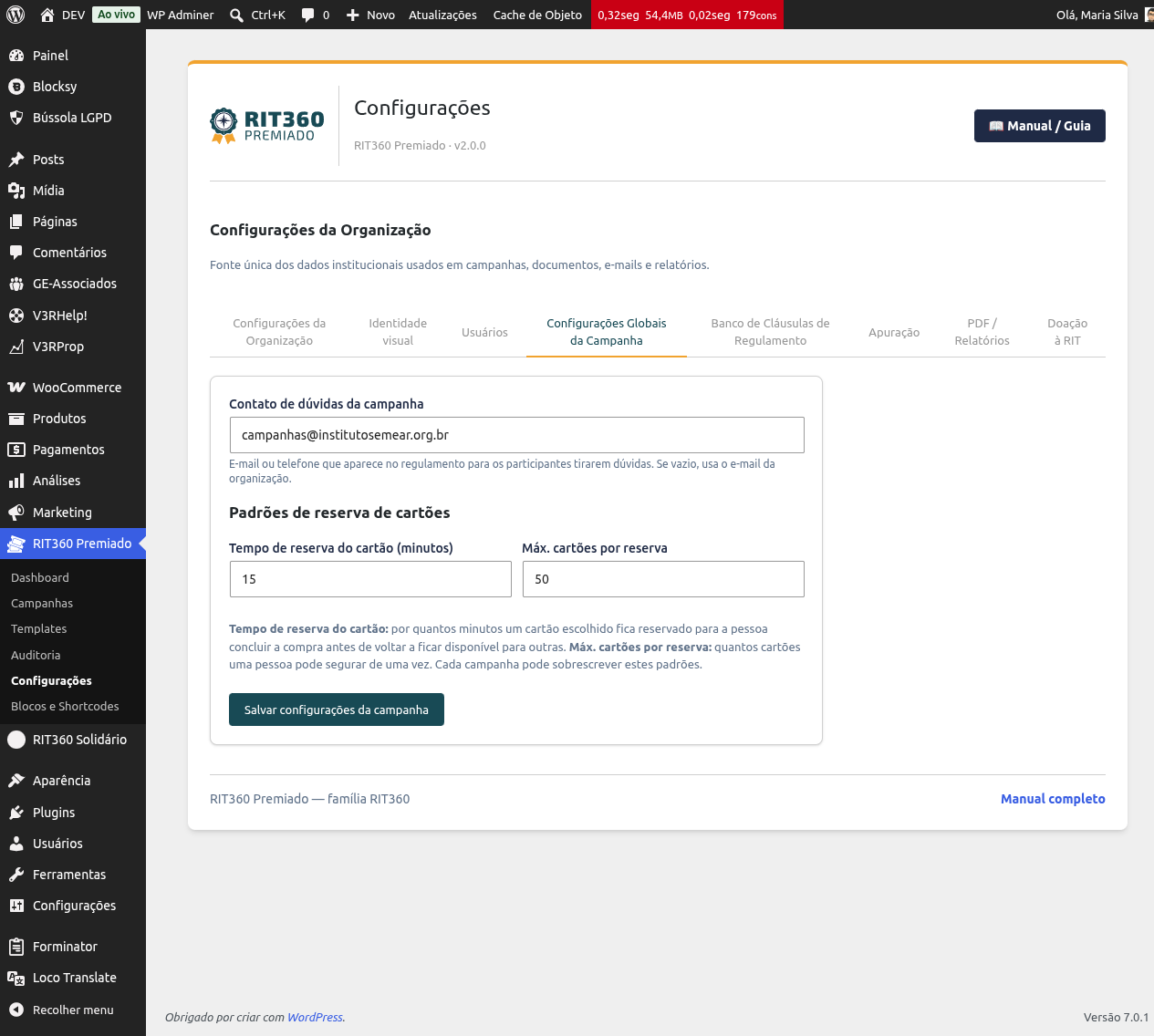Open the PDF / Relatórios tab

point(982,332)
